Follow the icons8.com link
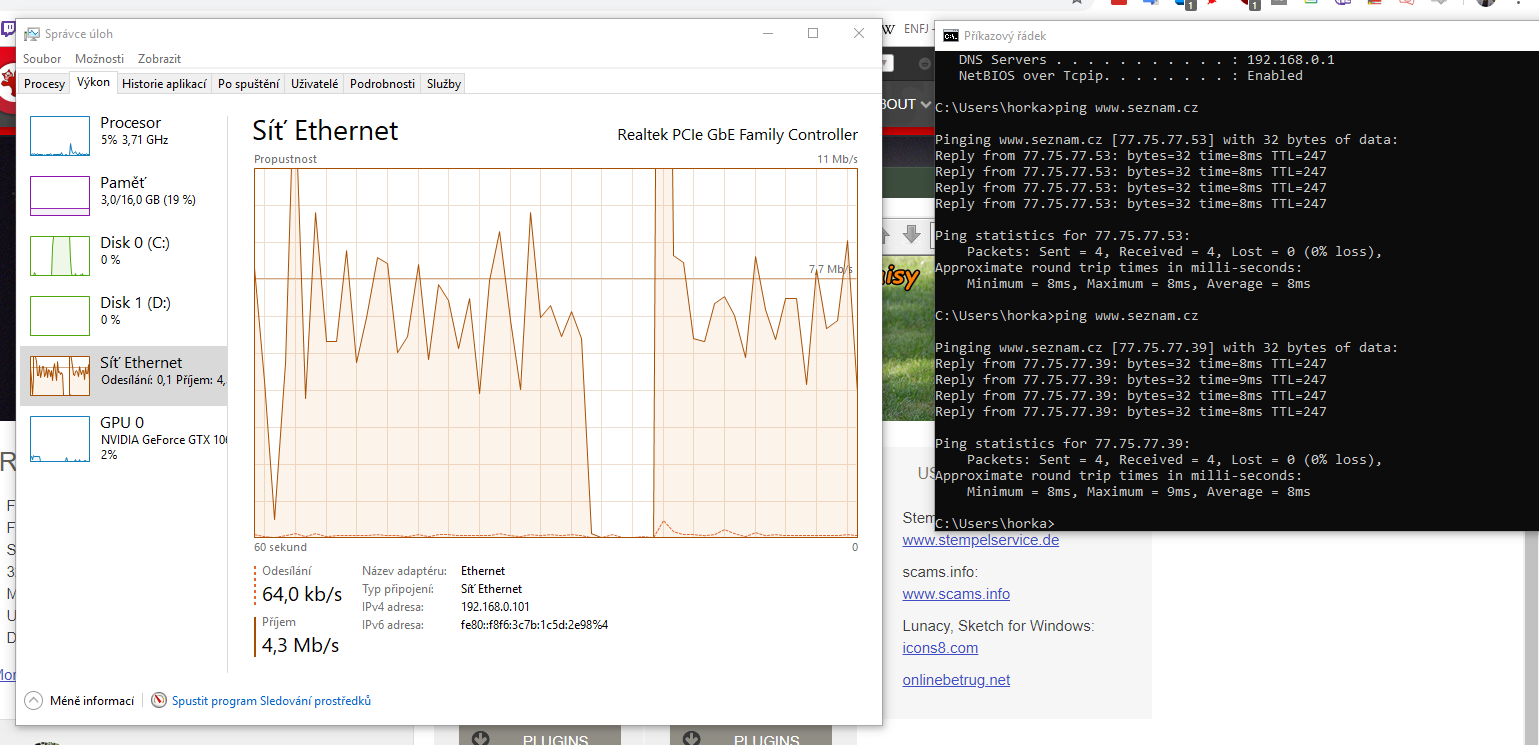Image resolution: width=1539 pixels, height=745 pixels. (940, 648)
